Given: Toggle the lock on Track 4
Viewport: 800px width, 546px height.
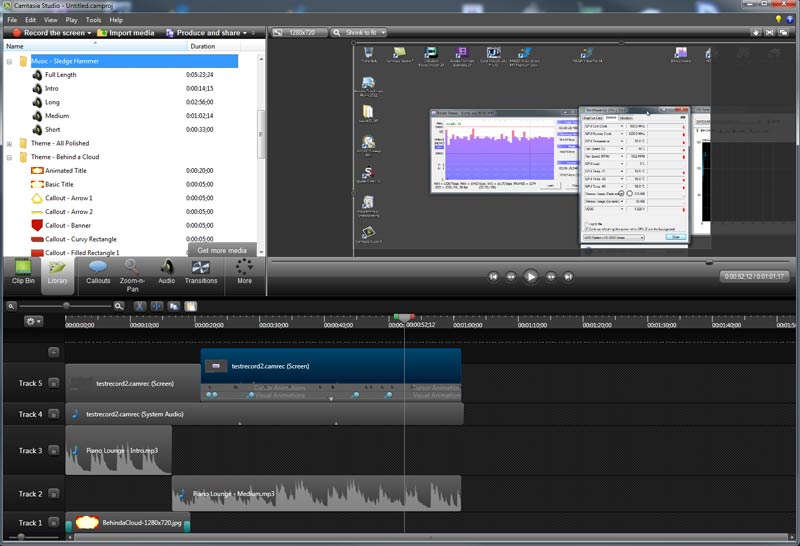Looking at the screenshot, I should [x=54, y=414].
